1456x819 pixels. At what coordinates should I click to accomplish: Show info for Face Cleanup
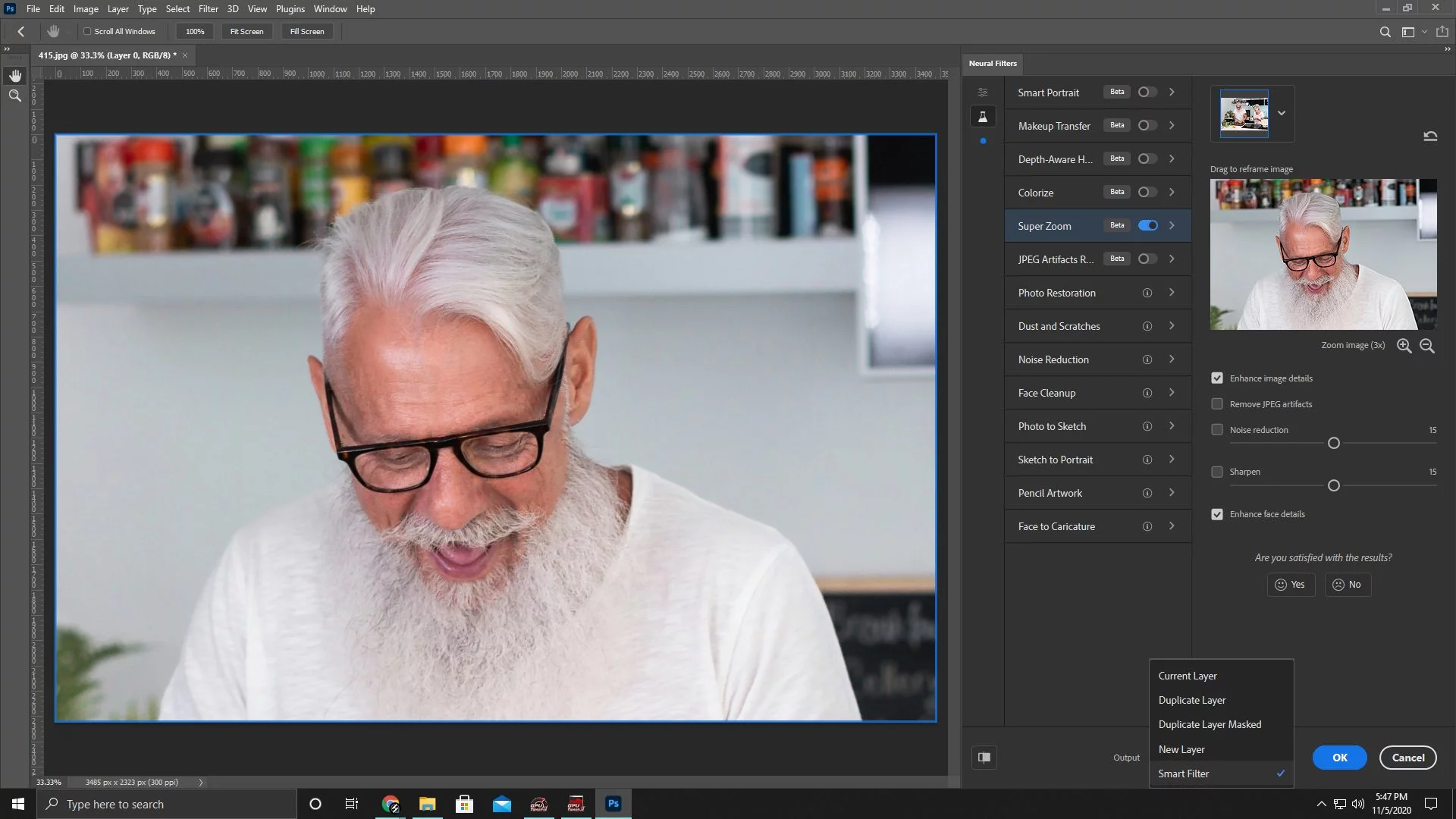pos(1147,393)
